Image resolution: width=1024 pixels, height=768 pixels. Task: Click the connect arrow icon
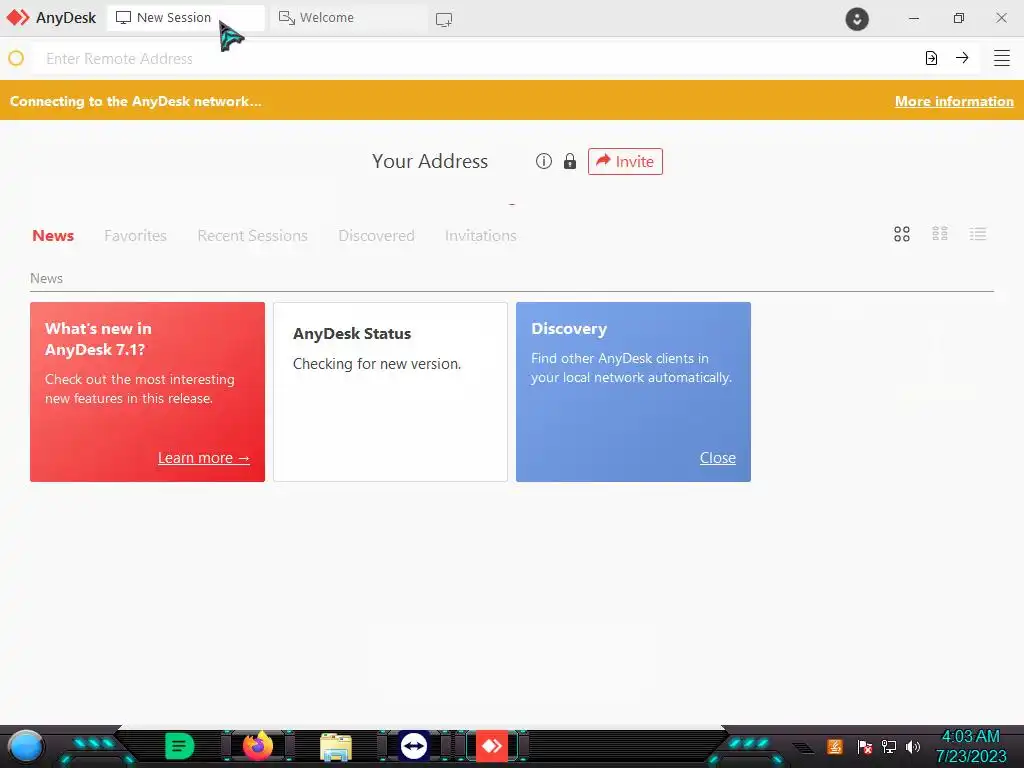962,57
